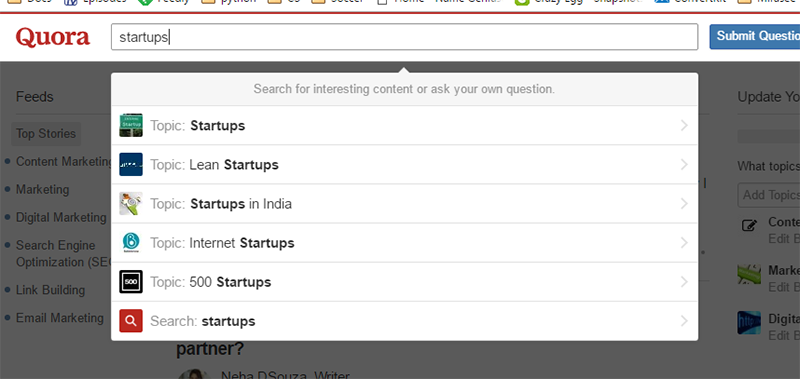Click the red search magnifier icon

[x=131, y=321]
